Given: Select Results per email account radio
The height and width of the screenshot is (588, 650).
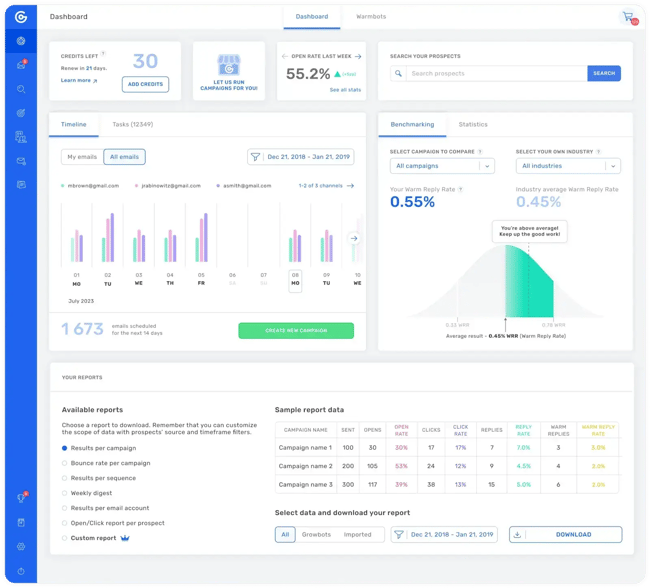Looking at the screenshot, I should [x=65, y=508].
